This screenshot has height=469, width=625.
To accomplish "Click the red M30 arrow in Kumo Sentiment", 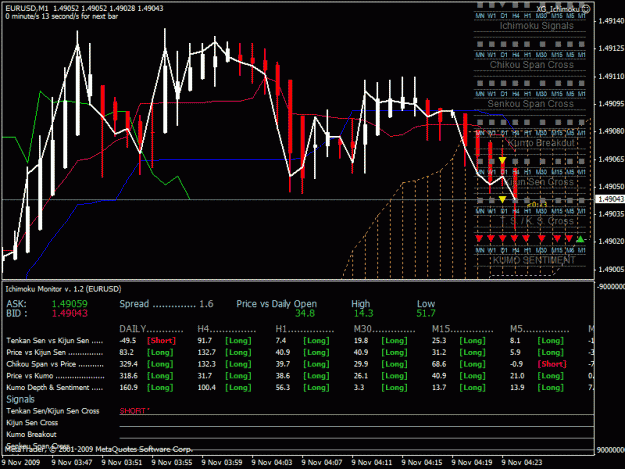I will pyautogui.click(x=541, y=238).
